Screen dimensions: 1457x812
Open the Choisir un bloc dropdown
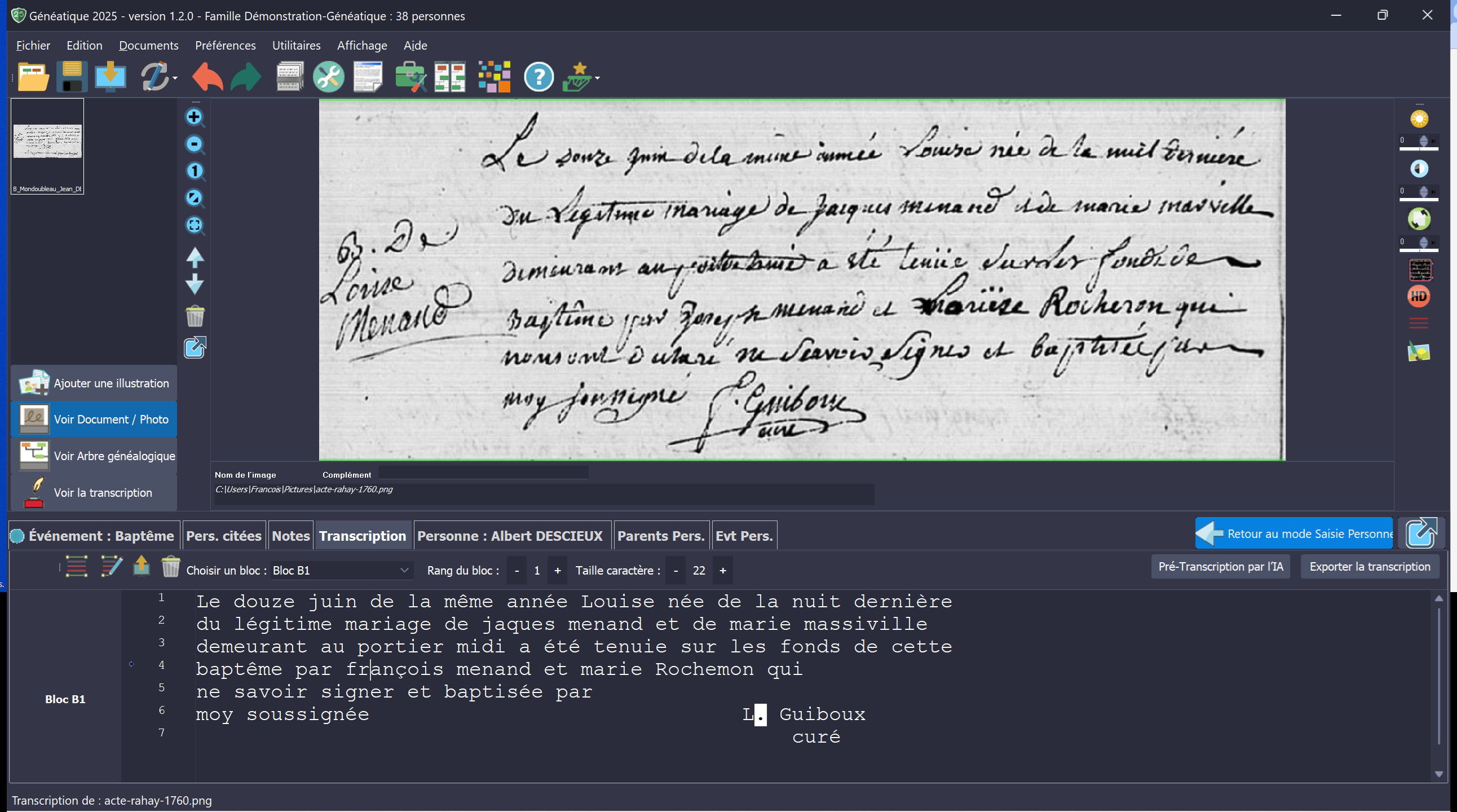(404, 570)
